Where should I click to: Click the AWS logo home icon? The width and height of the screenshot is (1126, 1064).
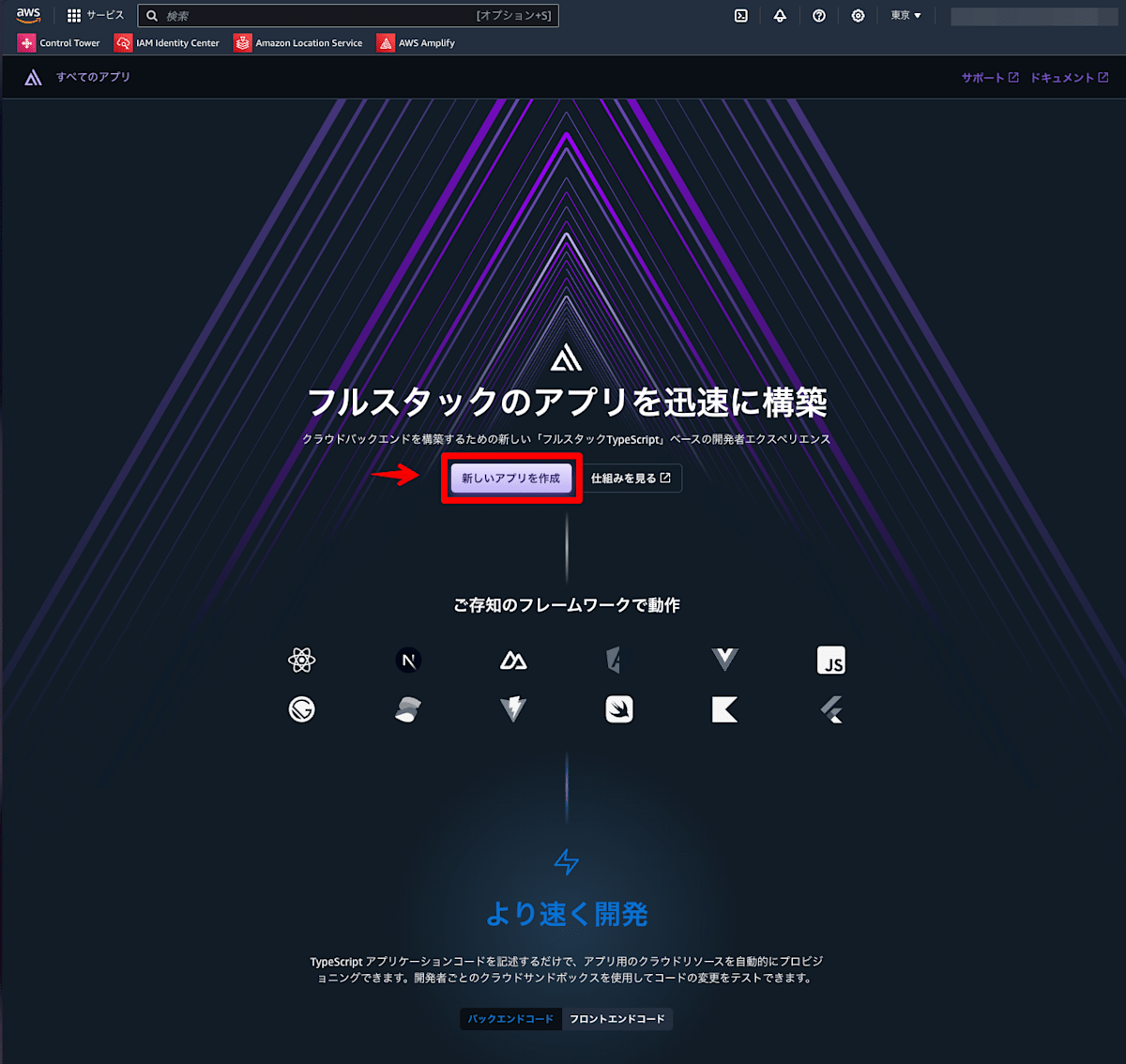coord(28,15)
